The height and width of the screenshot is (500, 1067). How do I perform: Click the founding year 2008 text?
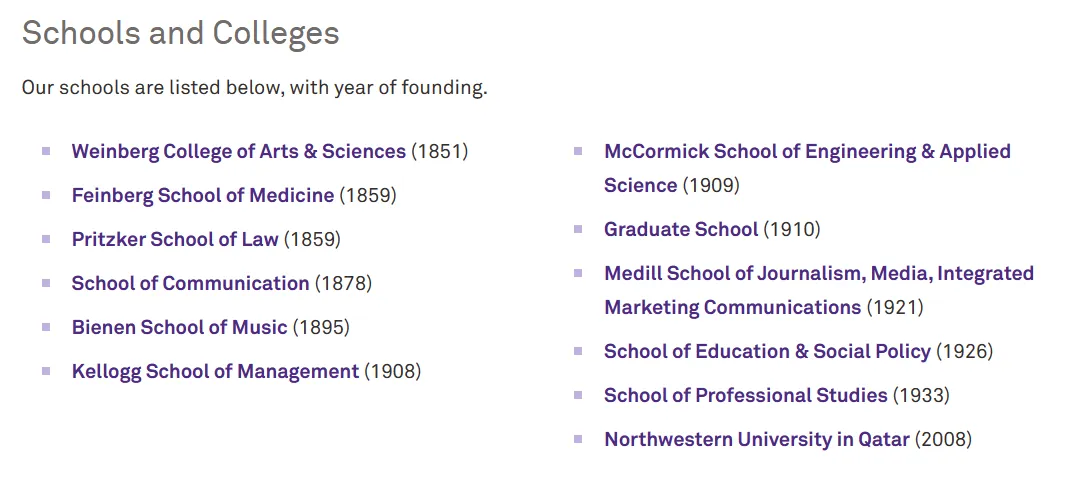point(943,440)
